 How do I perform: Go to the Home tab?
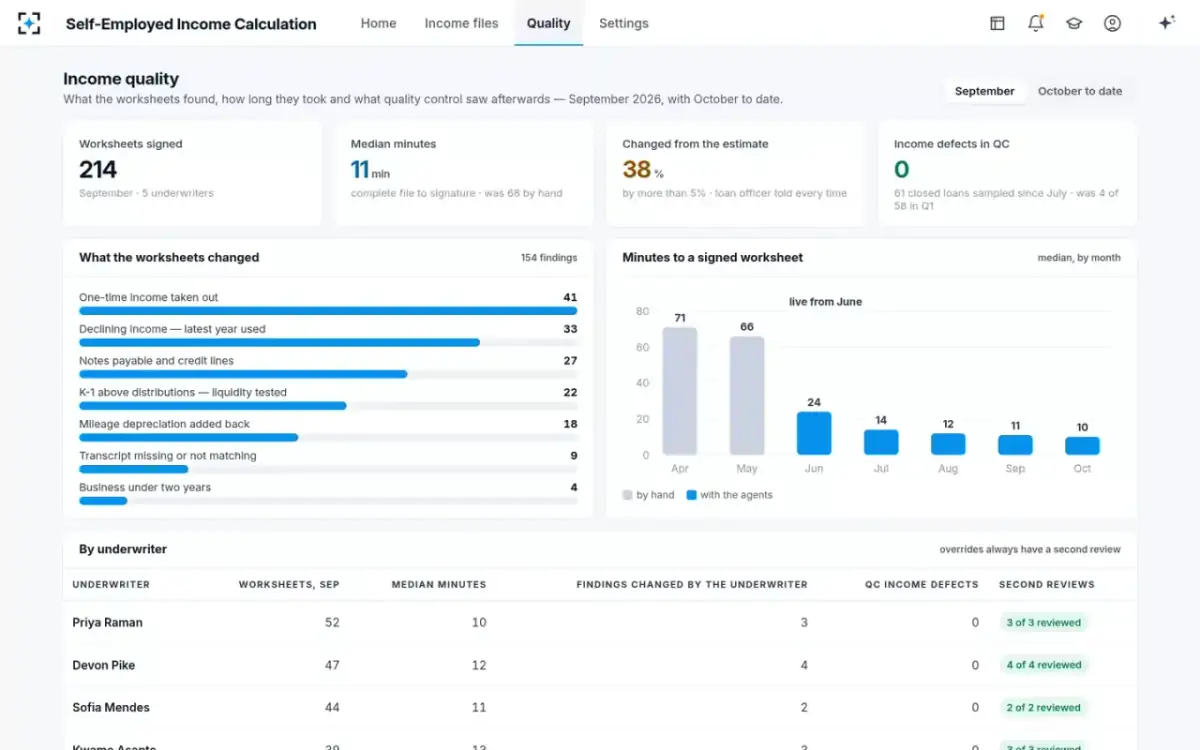tap(378, 23)
